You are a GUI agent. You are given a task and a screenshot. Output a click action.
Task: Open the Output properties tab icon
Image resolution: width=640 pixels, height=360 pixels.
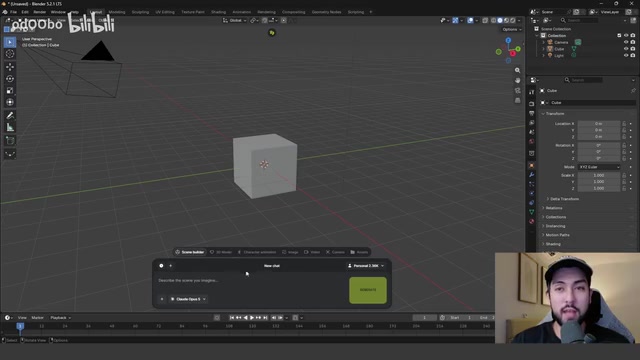531,113
